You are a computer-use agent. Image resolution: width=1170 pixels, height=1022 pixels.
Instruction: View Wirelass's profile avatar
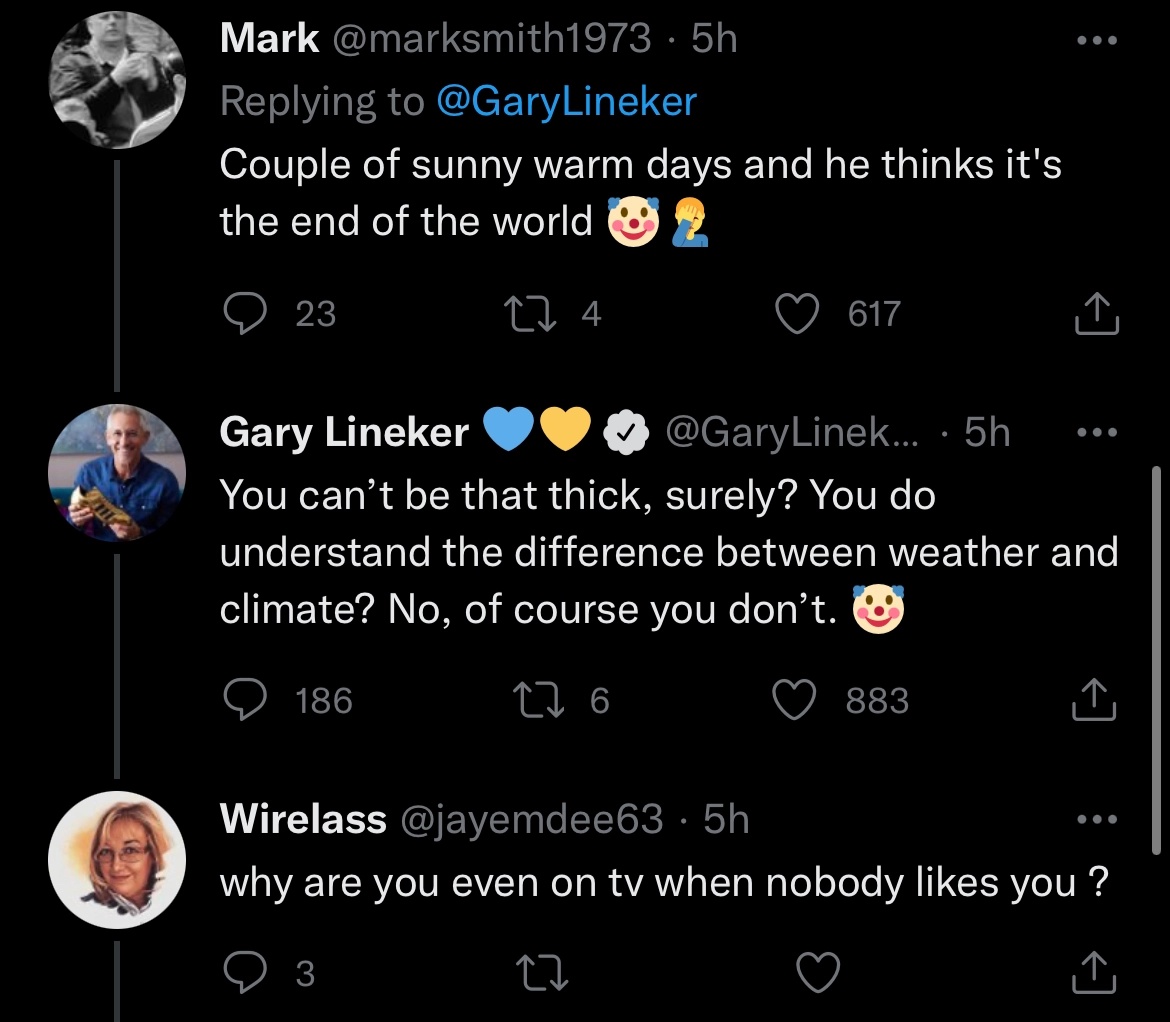coord(117,863)
